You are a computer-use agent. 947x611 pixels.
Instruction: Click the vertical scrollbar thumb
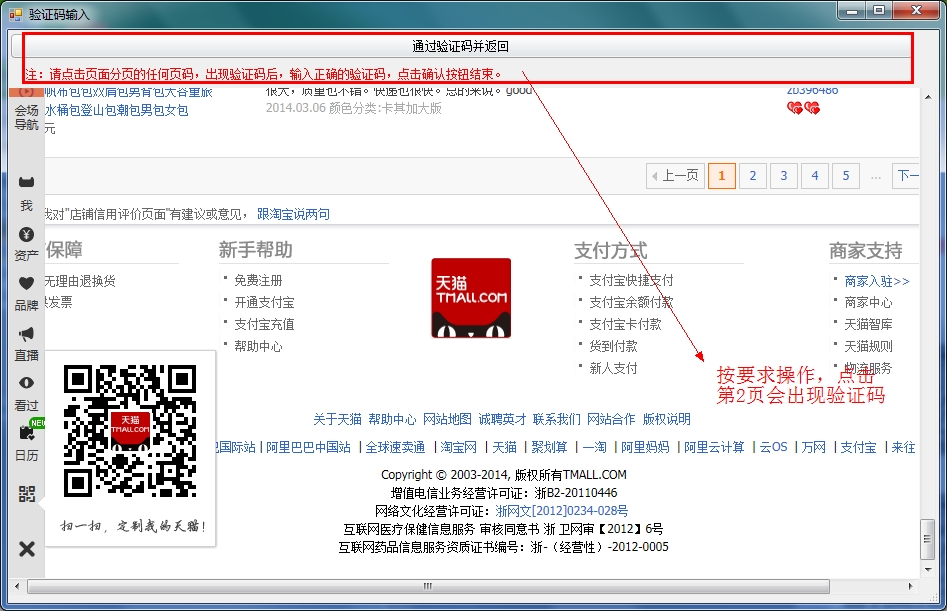(x=928, y=539)
